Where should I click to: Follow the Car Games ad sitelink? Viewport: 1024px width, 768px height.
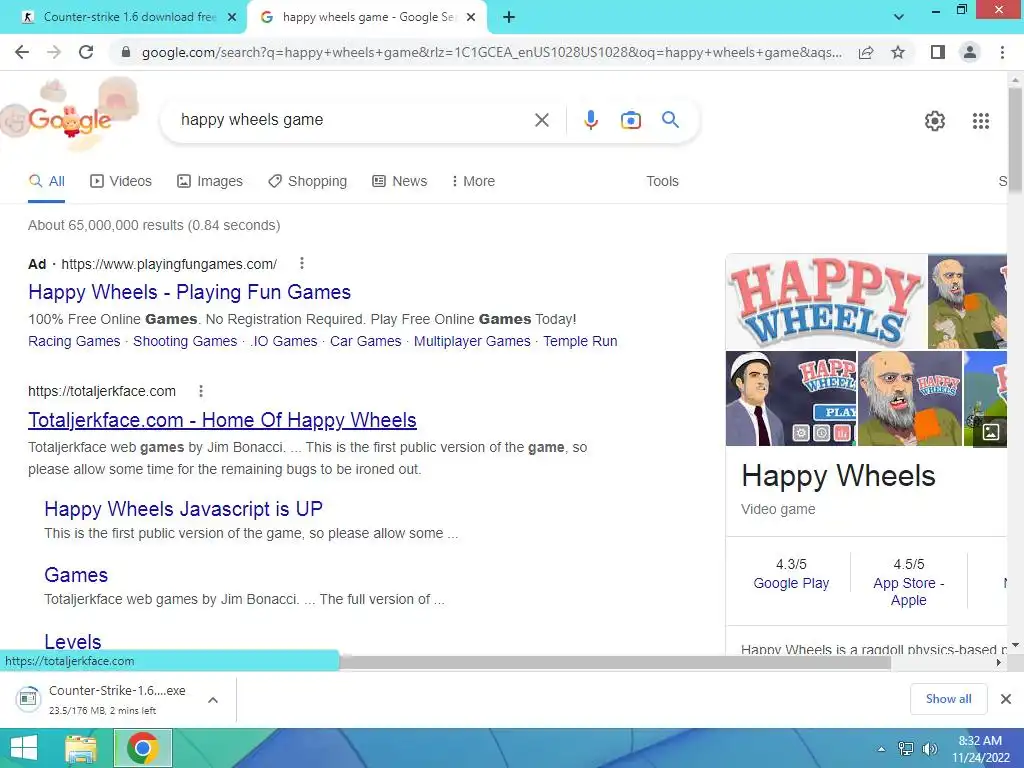(x=366, y=341)
